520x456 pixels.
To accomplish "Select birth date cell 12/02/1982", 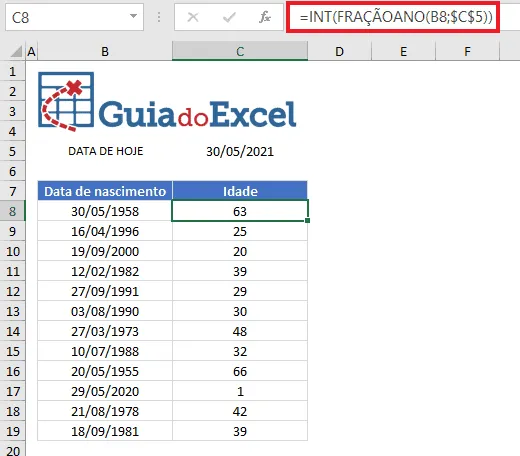I will point(105,271).
